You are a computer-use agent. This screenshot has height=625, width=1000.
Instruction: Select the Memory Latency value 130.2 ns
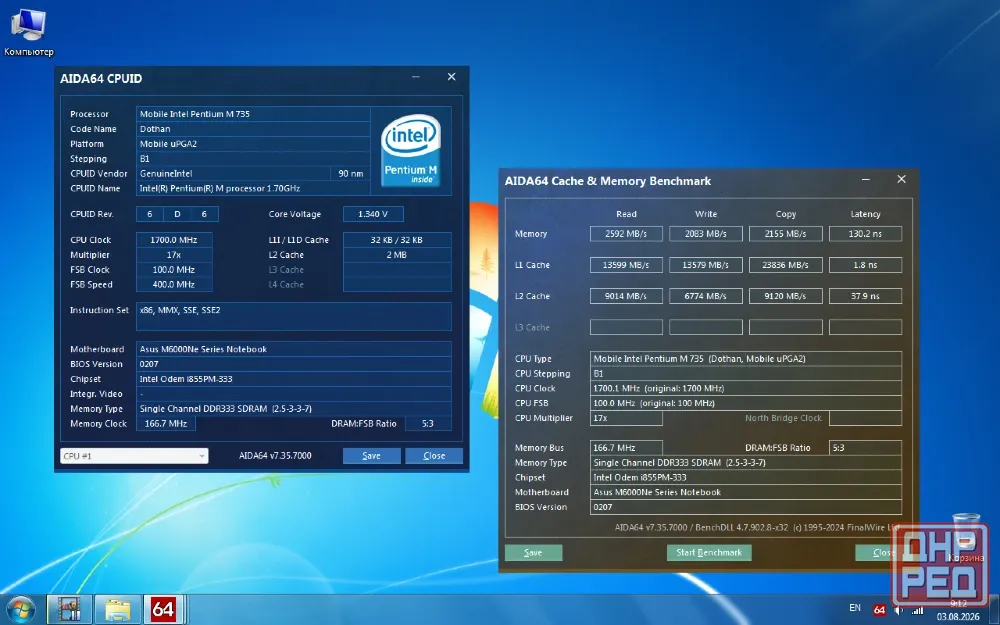click(x=865, y=234)
